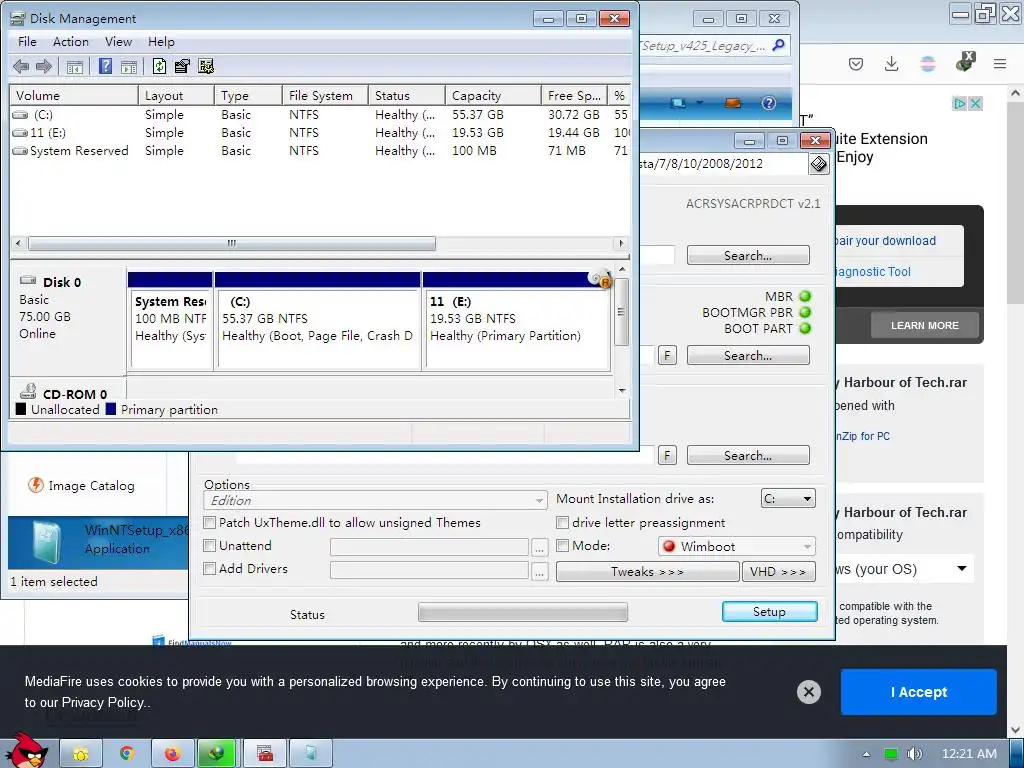Click the volume list horizontal scrollbar
The width and height of the screenshot is (1024, 768).
[x=232, y=243]
